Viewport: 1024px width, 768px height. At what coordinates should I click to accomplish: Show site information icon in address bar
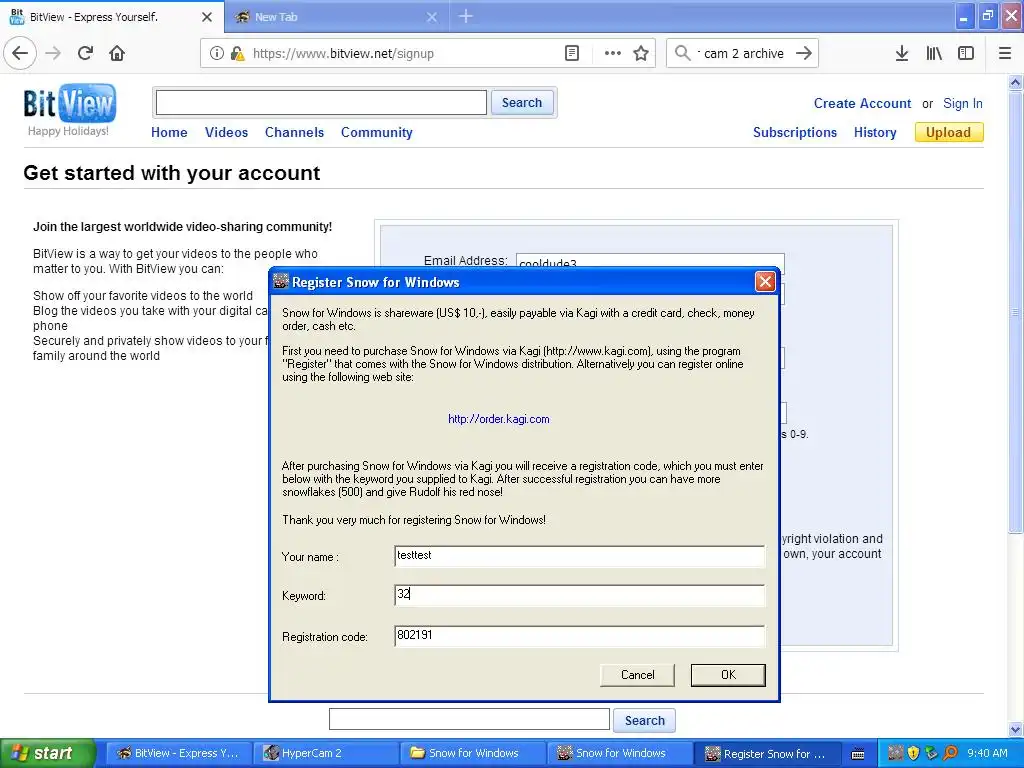coord(217,54)
